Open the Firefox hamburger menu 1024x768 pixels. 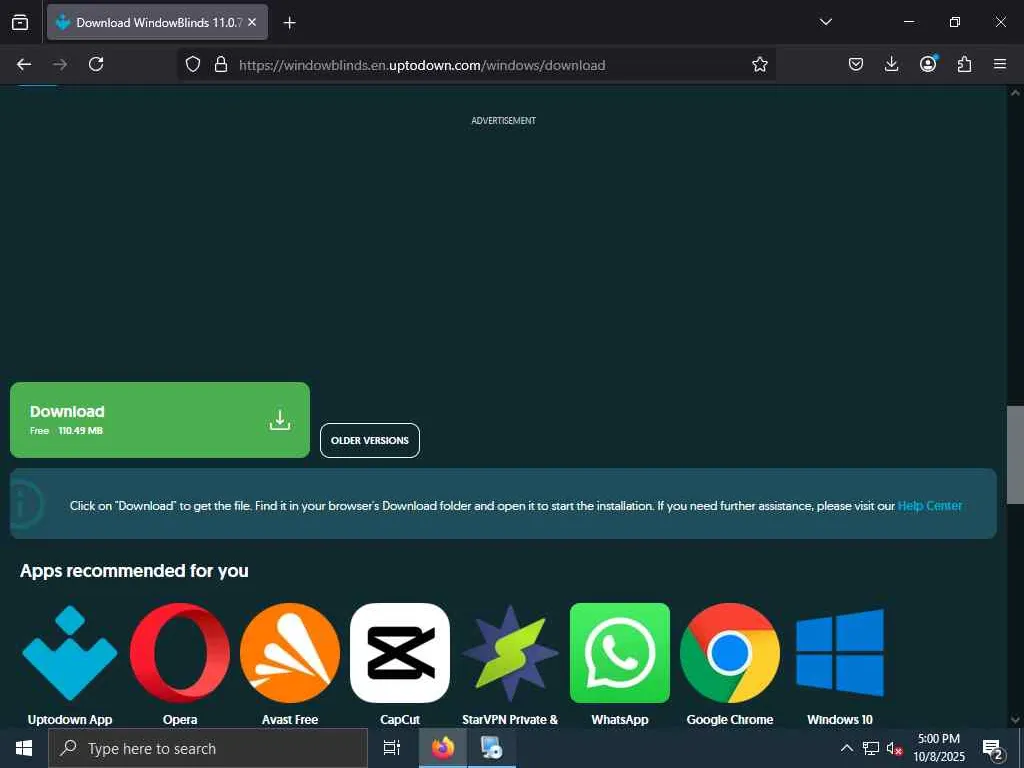point(1000,64)
